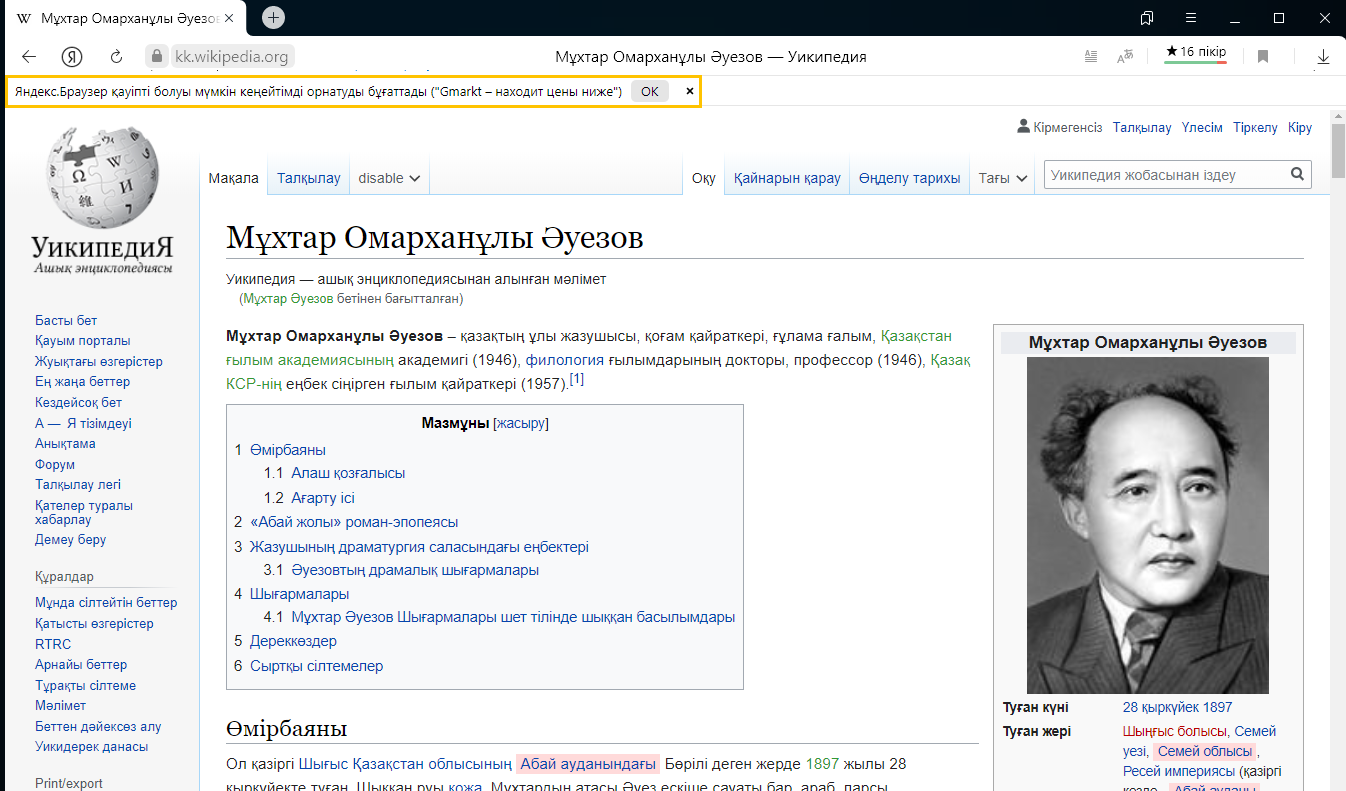Open reader mode icon in address bar

[x=1091, y=57]
